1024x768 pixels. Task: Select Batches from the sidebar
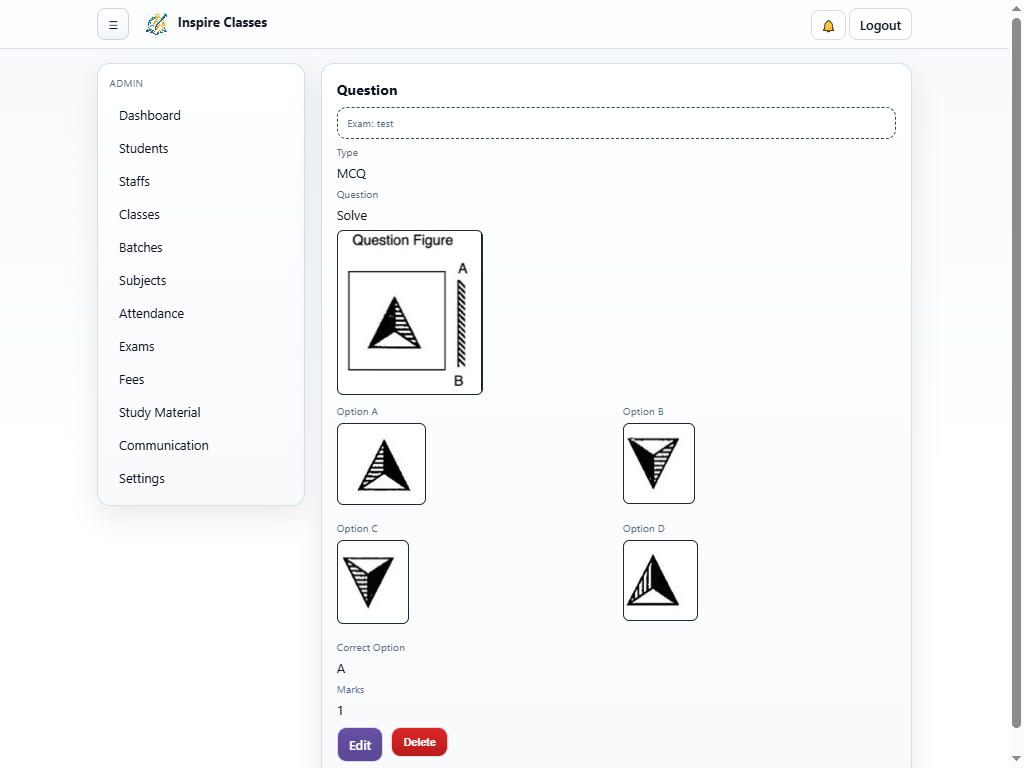coord(141,248)
